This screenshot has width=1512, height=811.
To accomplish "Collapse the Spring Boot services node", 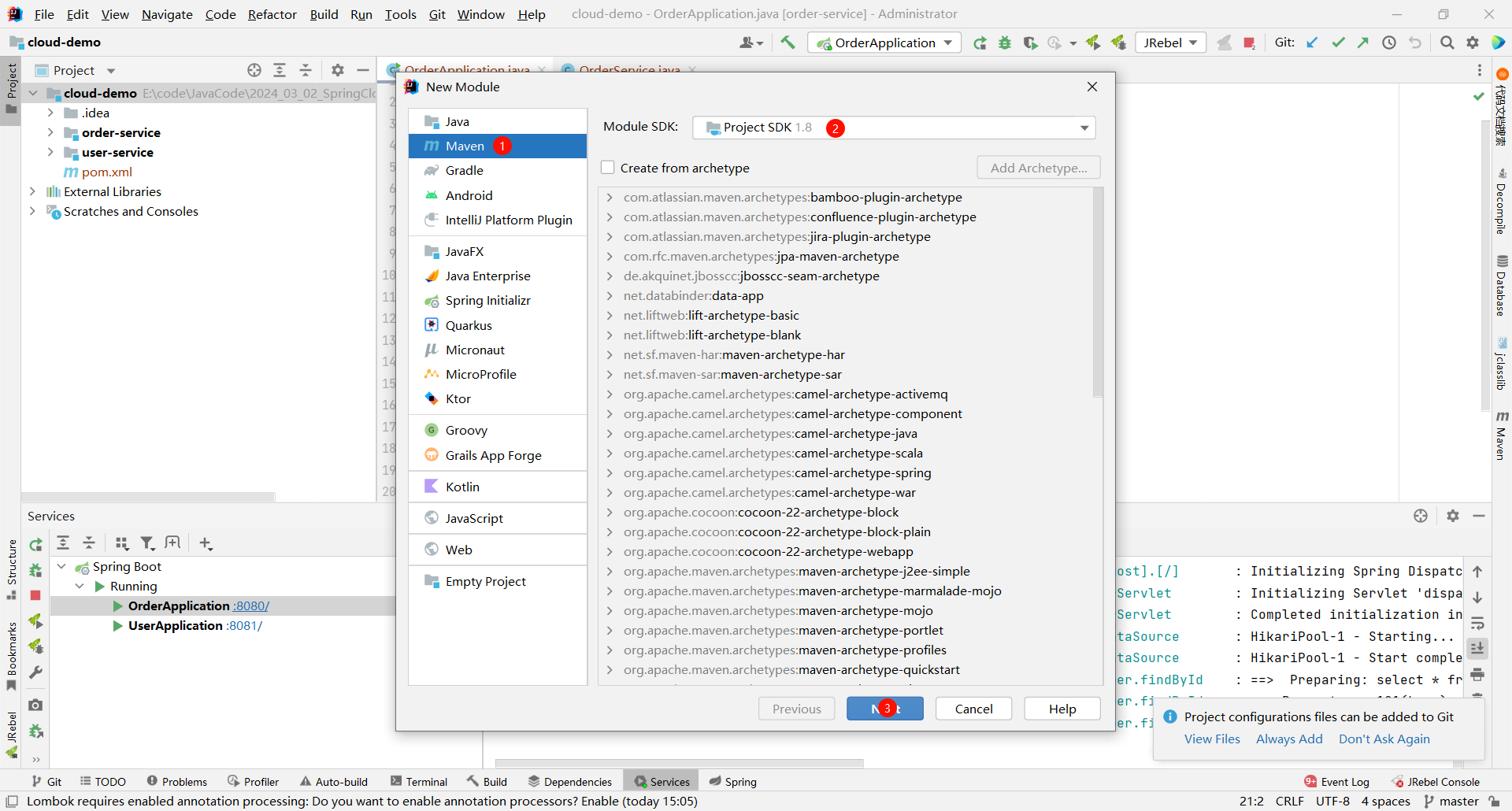I will (61, 566).
